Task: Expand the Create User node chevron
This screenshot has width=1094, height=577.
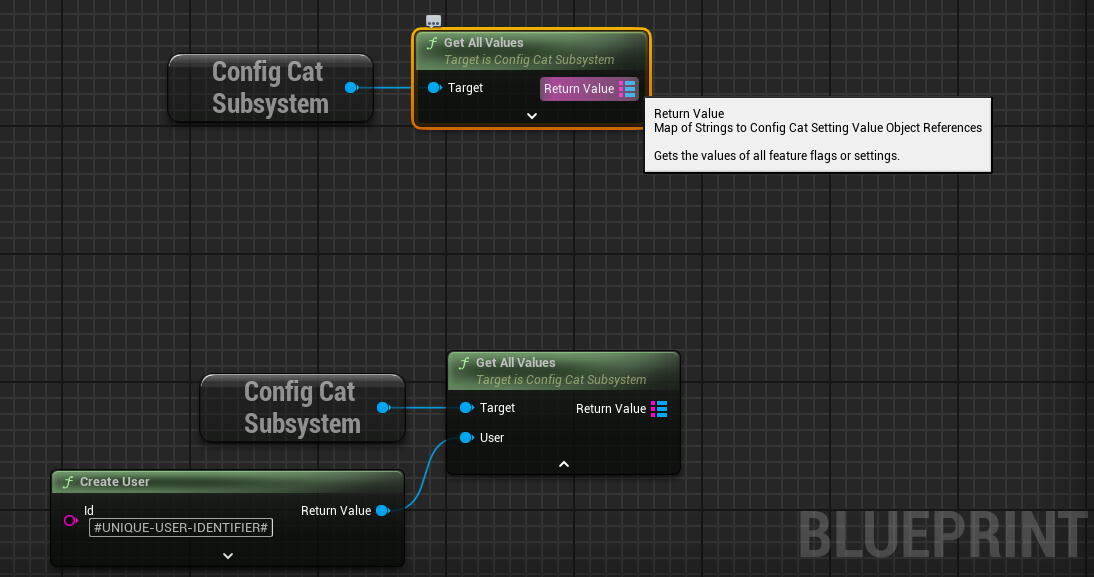Action: [x=227, y=555]
